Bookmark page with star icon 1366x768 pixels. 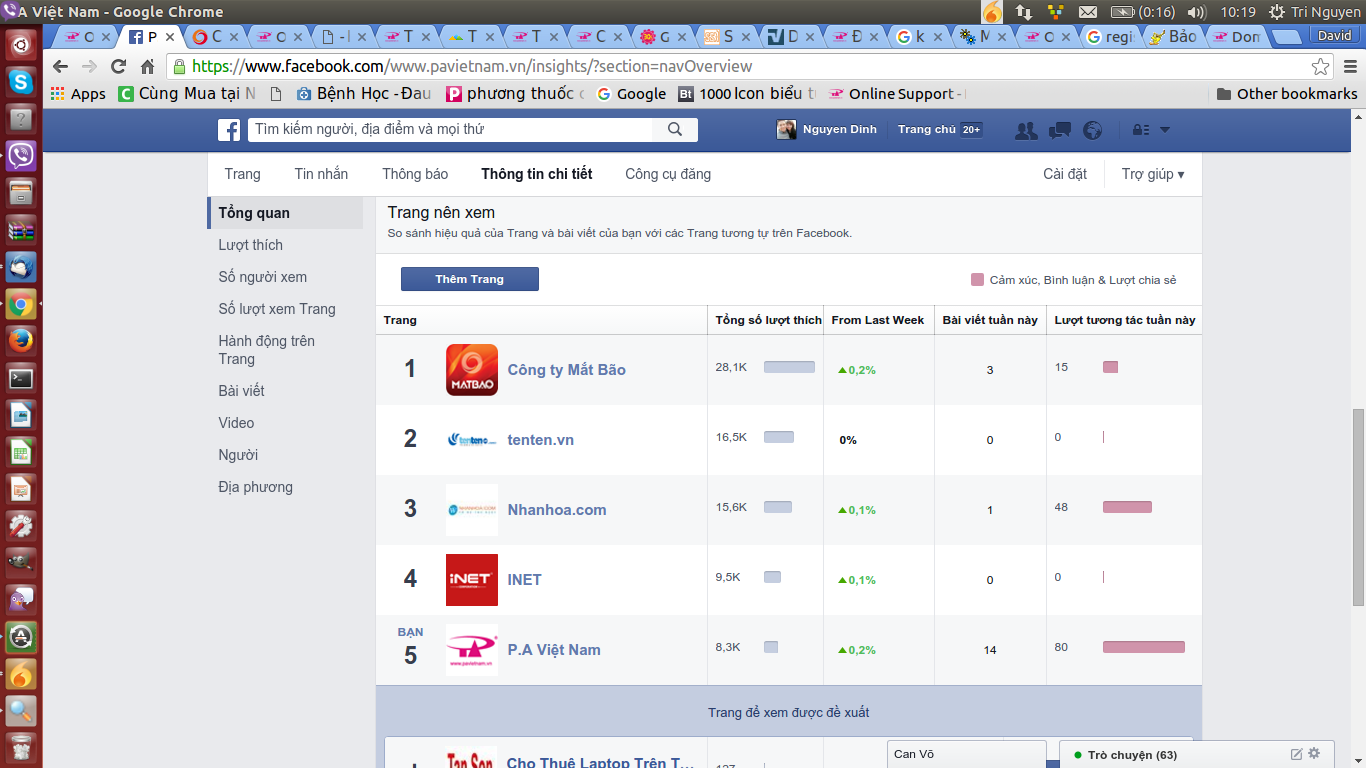[1321, 67]
